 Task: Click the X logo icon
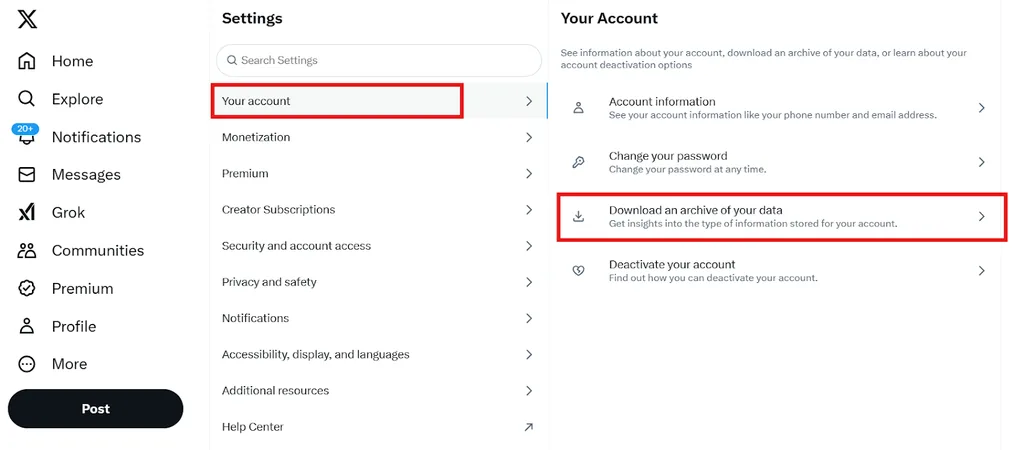pos(27,20)
